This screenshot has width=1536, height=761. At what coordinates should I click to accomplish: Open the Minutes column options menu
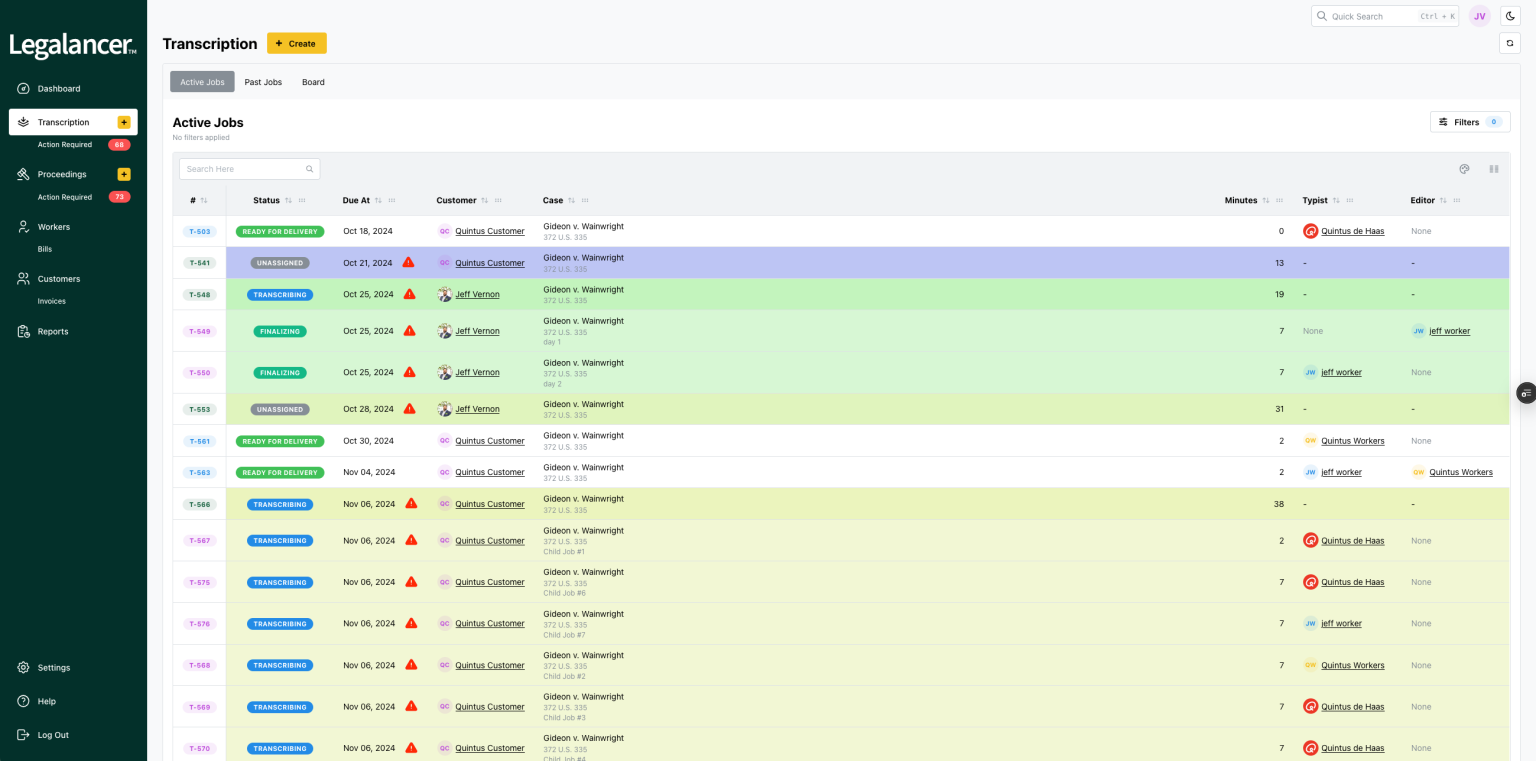click(x=1280, y=201)
